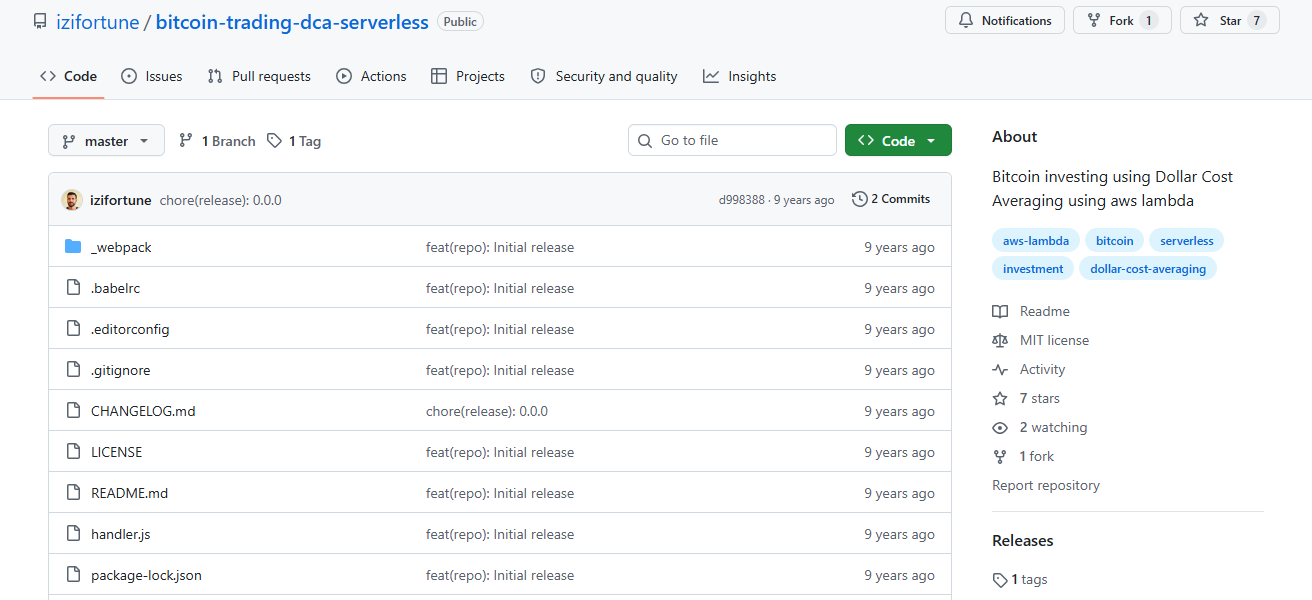Click the file icon beside CHANGELOG.md
Screen dimensions: 1312x600
[73, 411]
